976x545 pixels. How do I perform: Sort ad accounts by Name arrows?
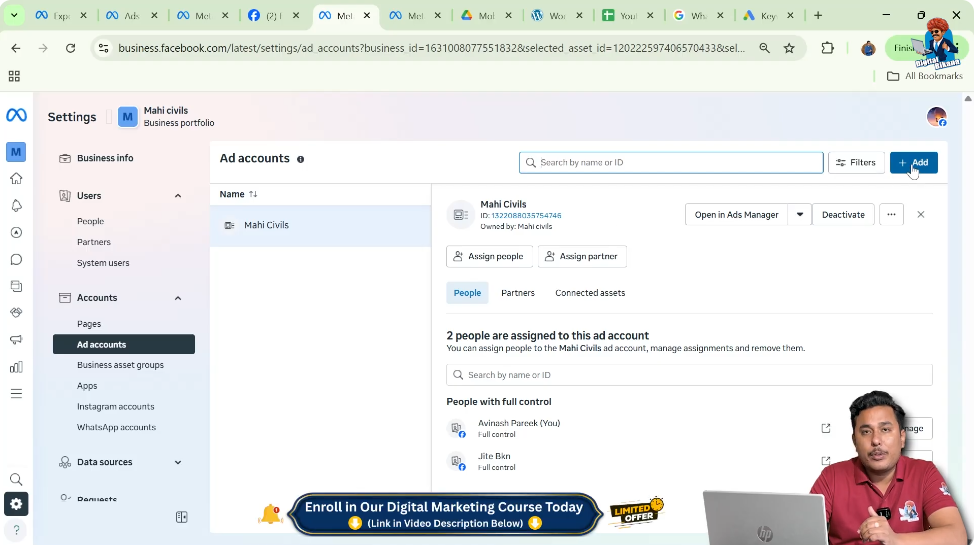tap(253, 194)
